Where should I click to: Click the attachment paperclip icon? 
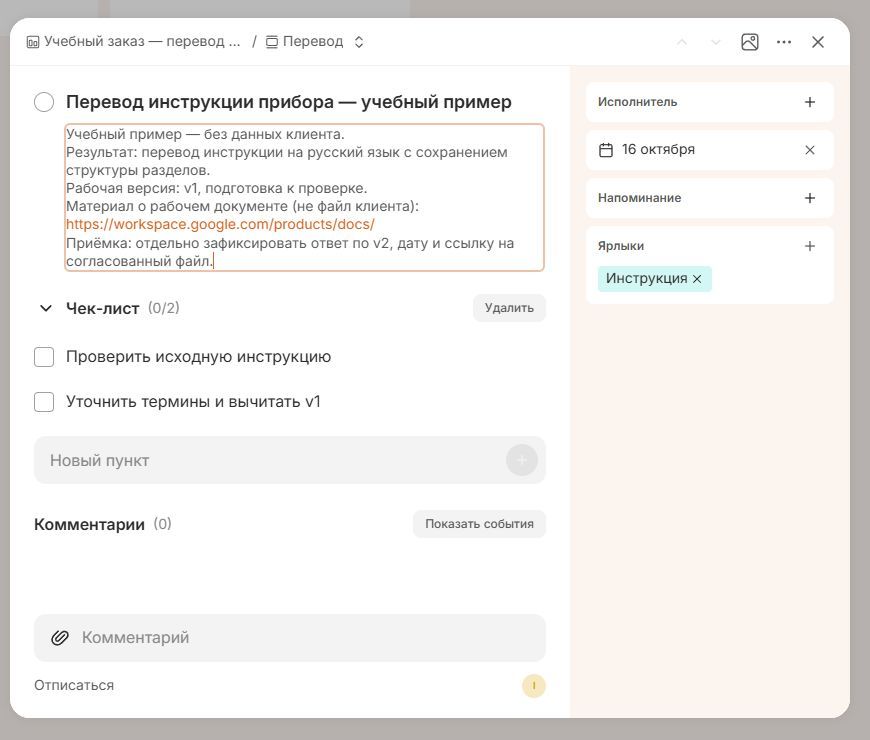(x=60, y=638)
